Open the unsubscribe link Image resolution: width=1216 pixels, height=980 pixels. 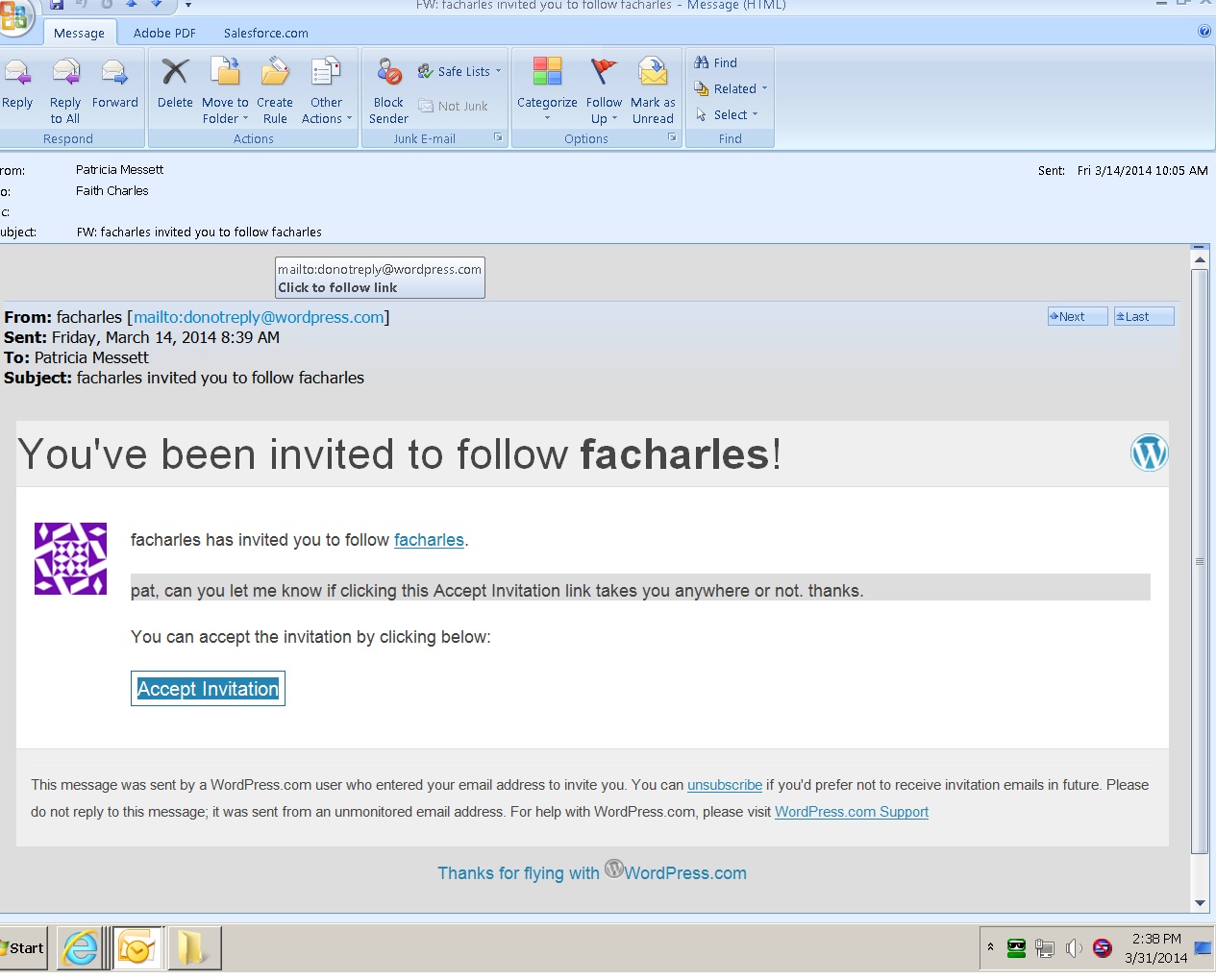724,785
